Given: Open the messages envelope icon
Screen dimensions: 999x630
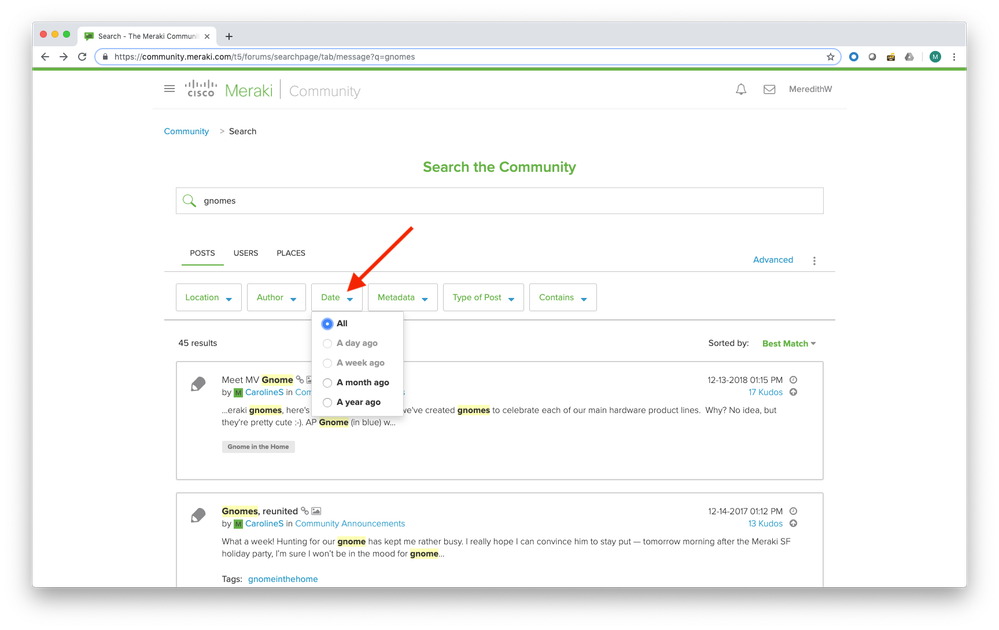Looking at the screenshot, I should [x=769, y=90].
